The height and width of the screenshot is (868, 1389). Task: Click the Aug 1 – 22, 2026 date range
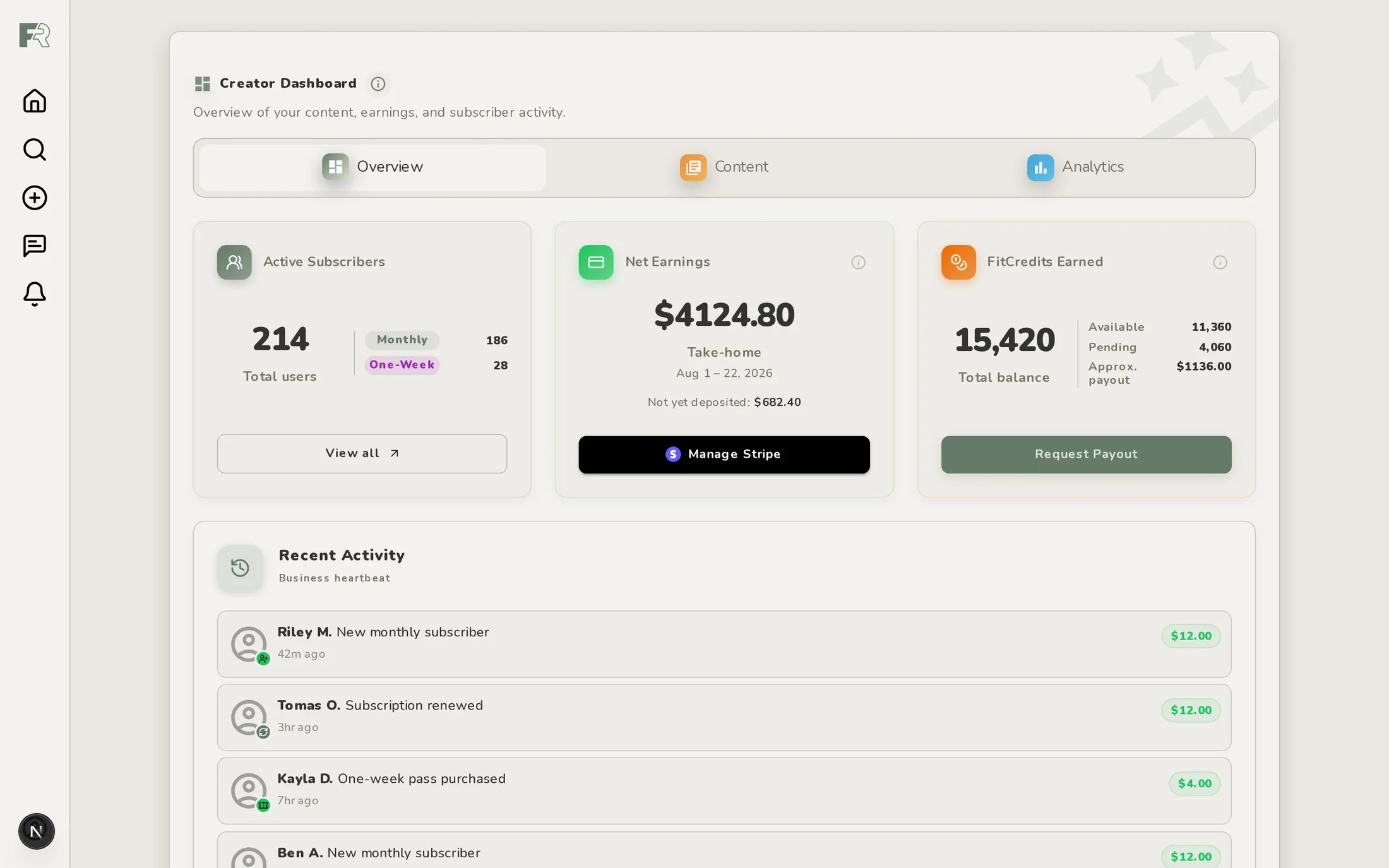[x=724, y=373]
